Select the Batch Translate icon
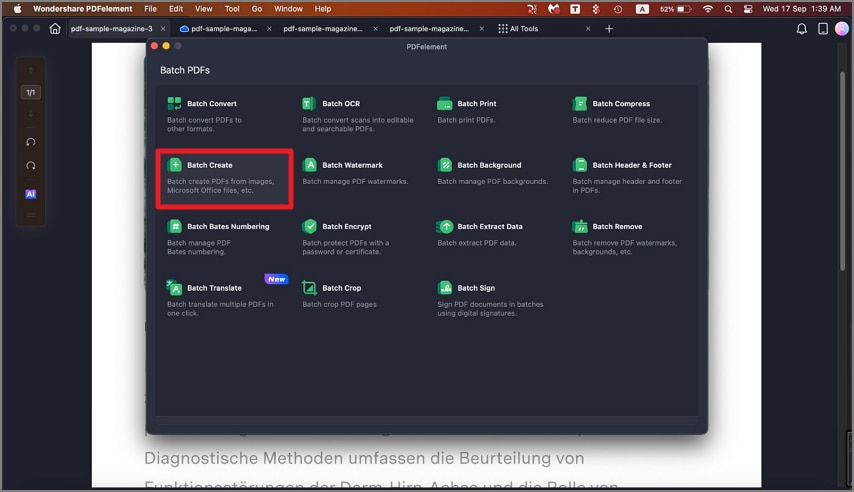The image size is (854, 492). coord(174,287)
